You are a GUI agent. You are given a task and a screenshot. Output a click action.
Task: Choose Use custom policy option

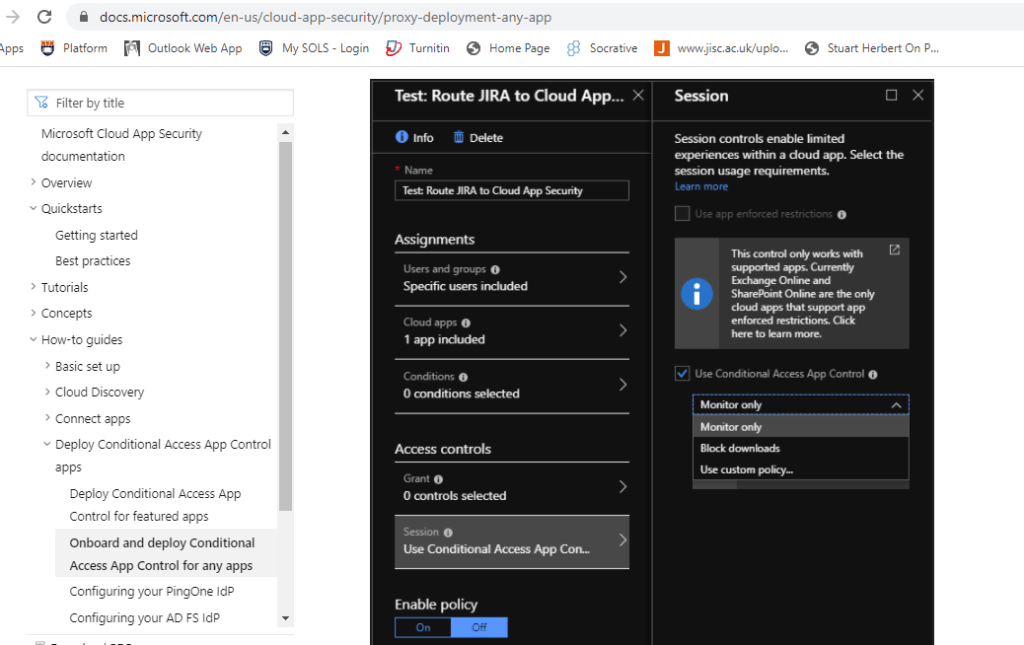tap(746, 470)
